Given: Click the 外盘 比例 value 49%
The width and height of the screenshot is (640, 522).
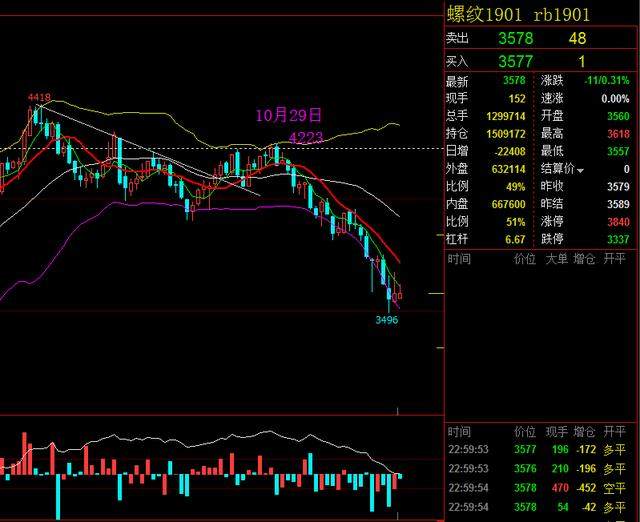Looking at the screenshot, I should coord(516,187).
